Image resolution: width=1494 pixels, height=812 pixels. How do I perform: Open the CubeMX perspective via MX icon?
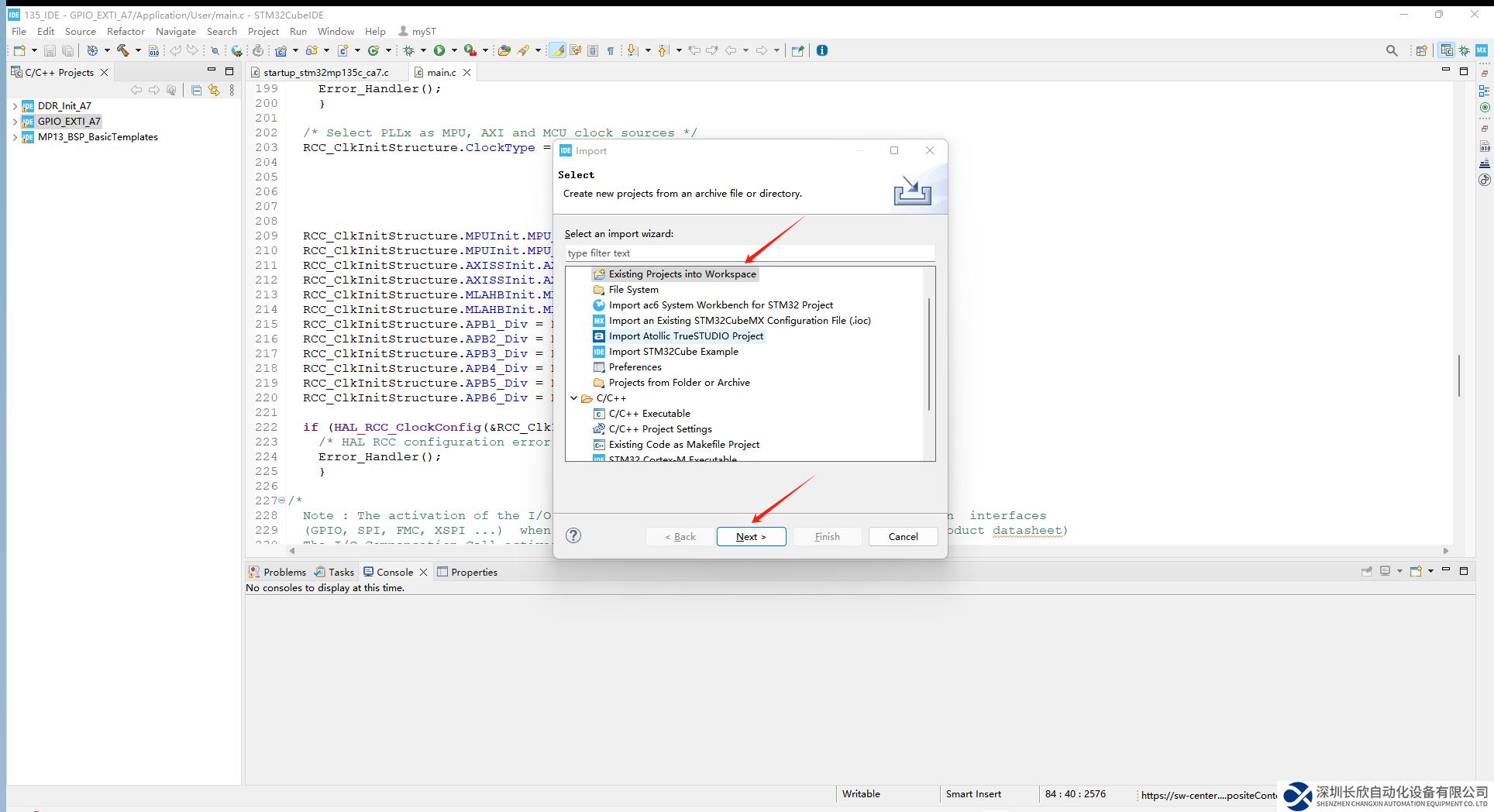point(1481,50)
